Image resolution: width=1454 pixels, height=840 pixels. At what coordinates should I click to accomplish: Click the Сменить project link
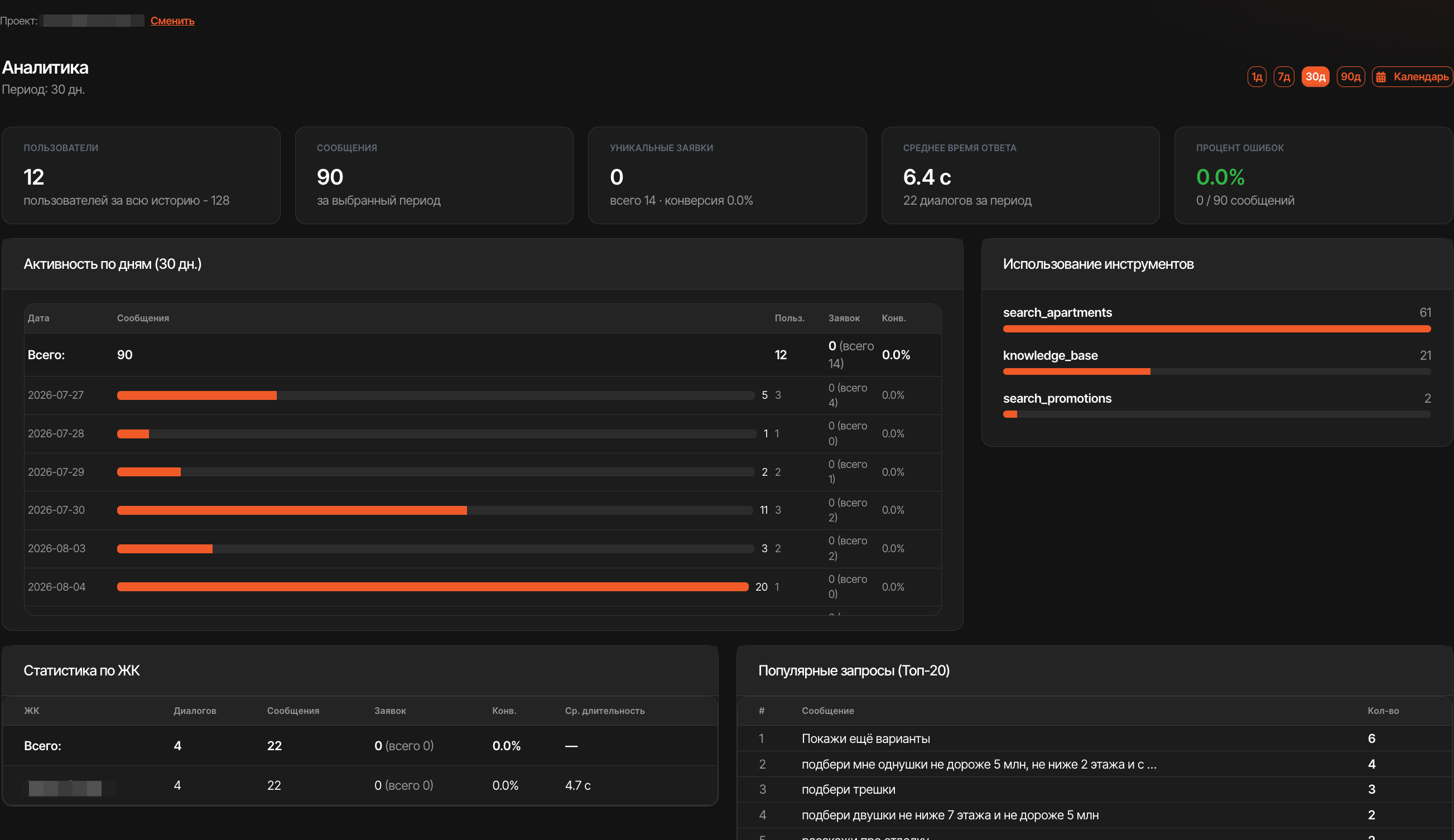point(172,21)
